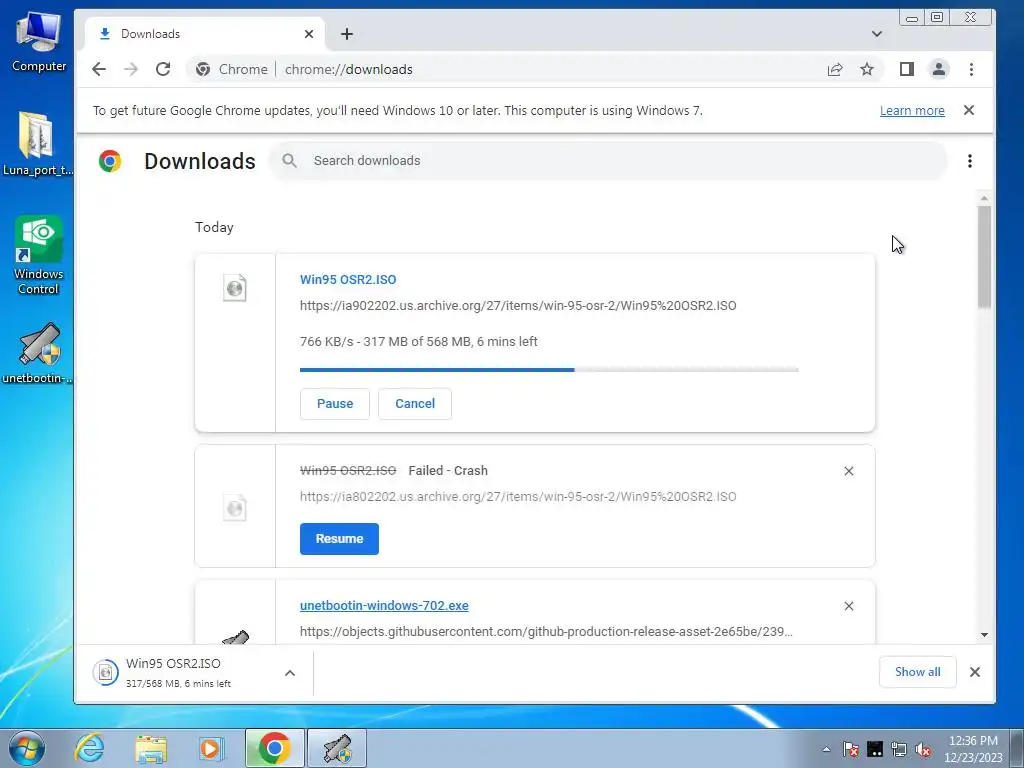
Task: Expand the tab search chevron
Action: 876,34
